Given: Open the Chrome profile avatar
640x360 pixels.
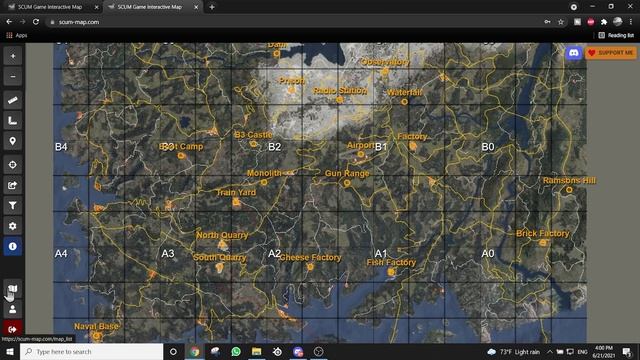Looking at the screenshot, I should tap(618, 22).
